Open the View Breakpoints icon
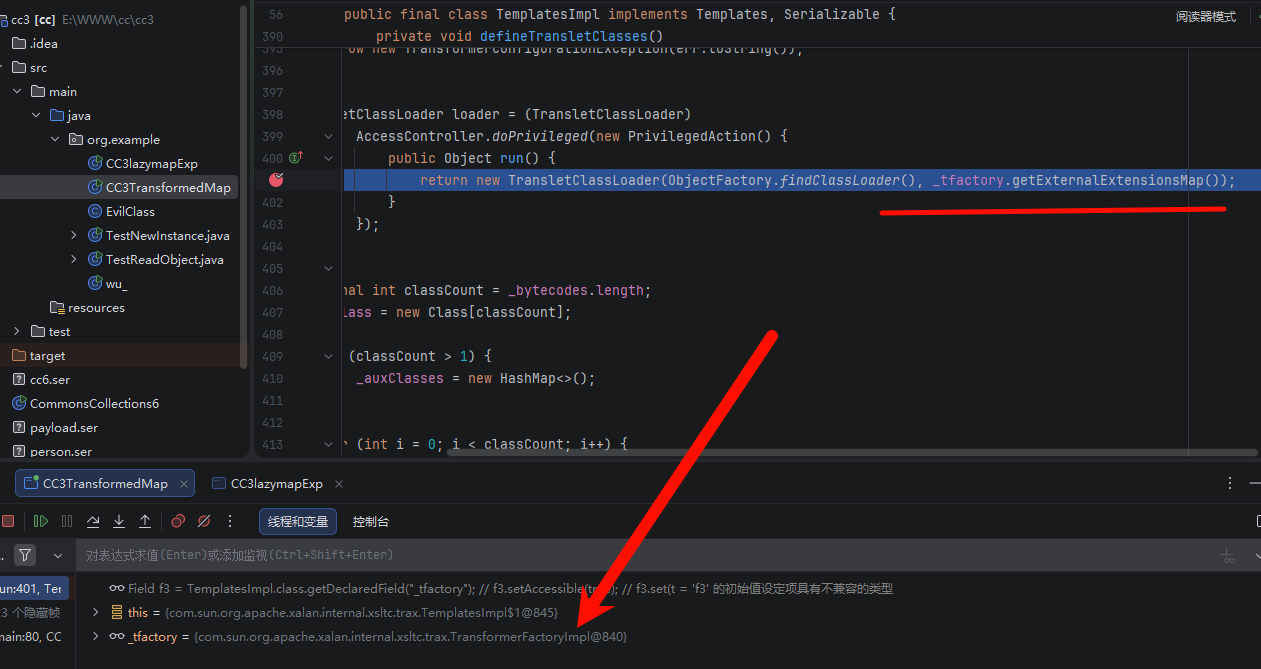 pyautogui.click(x=178, y=521)
